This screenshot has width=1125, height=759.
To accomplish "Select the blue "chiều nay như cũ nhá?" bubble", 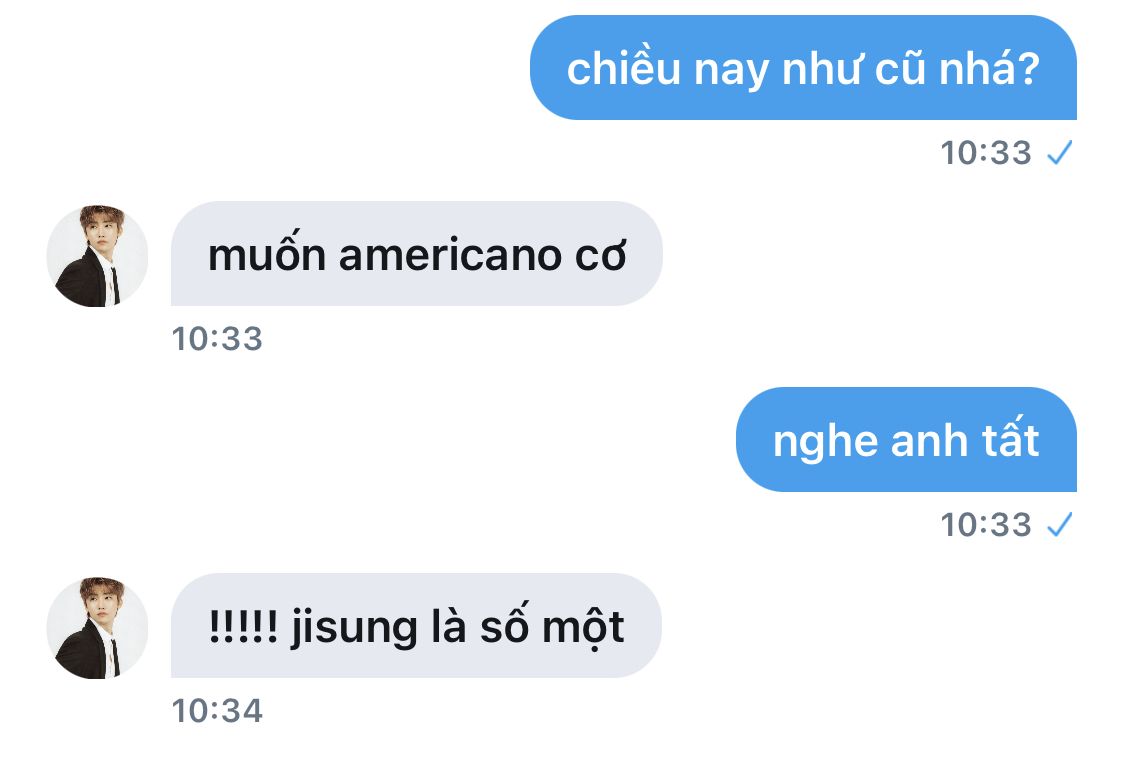I will click(x=804, y=67).
